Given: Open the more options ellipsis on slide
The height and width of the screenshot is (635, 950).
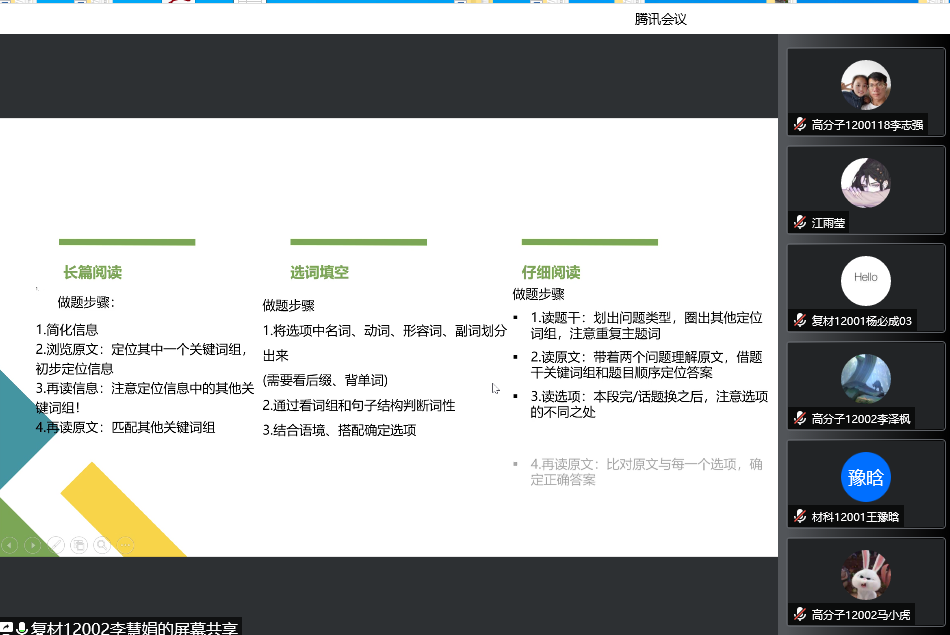Looking at the screenshot, I should (x=125, y=545).
